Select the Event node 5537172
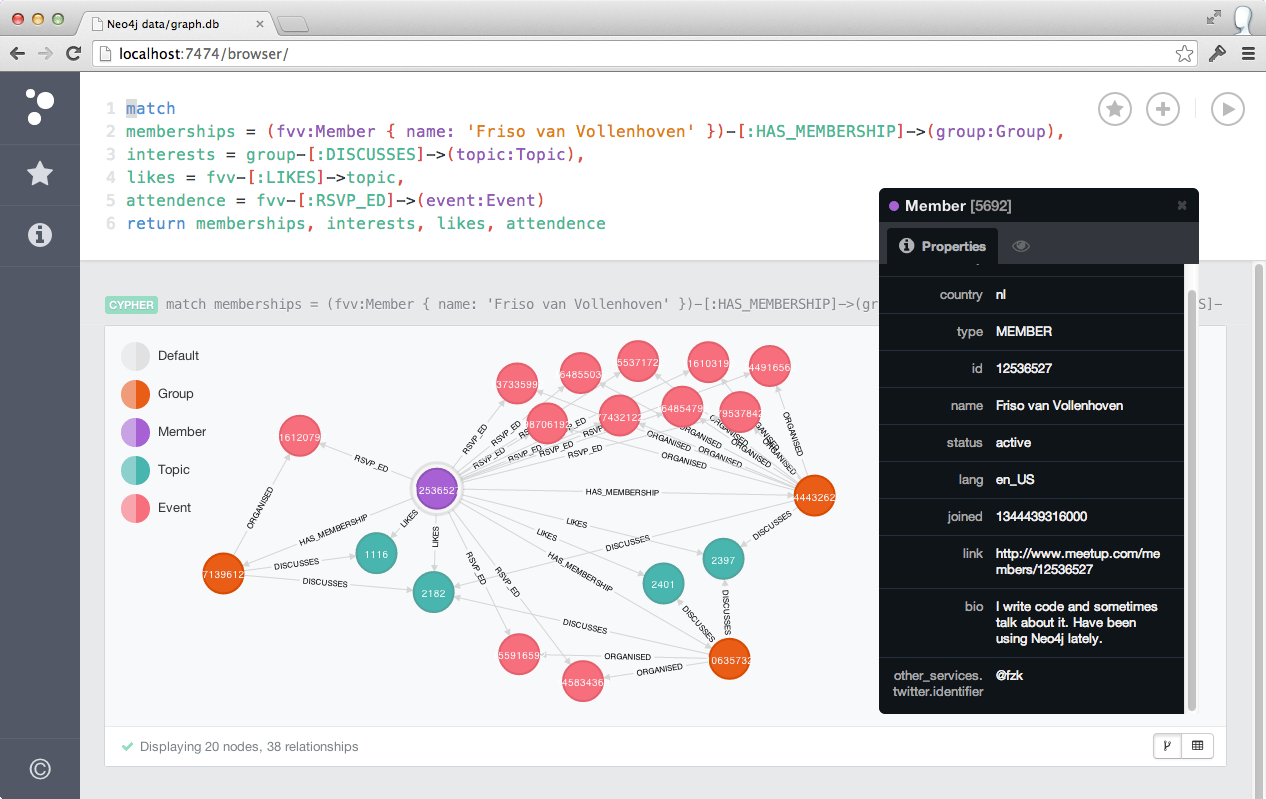1266x799 pixels. tap(637, 362)
